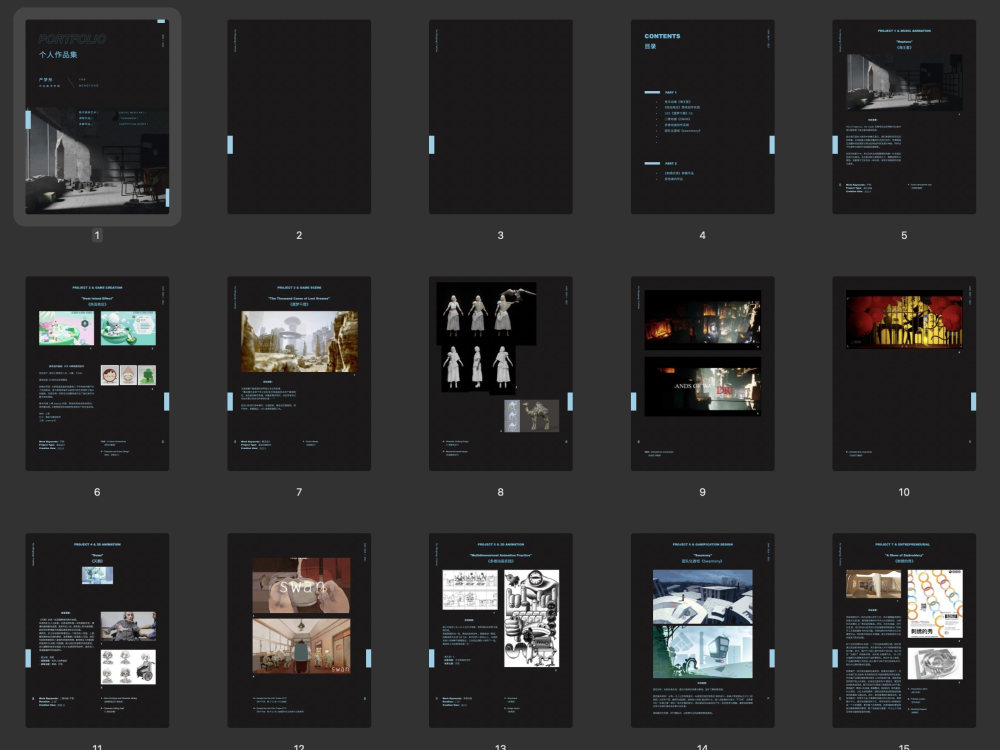Open page 4 Contents thumbnail

point(702,117)
